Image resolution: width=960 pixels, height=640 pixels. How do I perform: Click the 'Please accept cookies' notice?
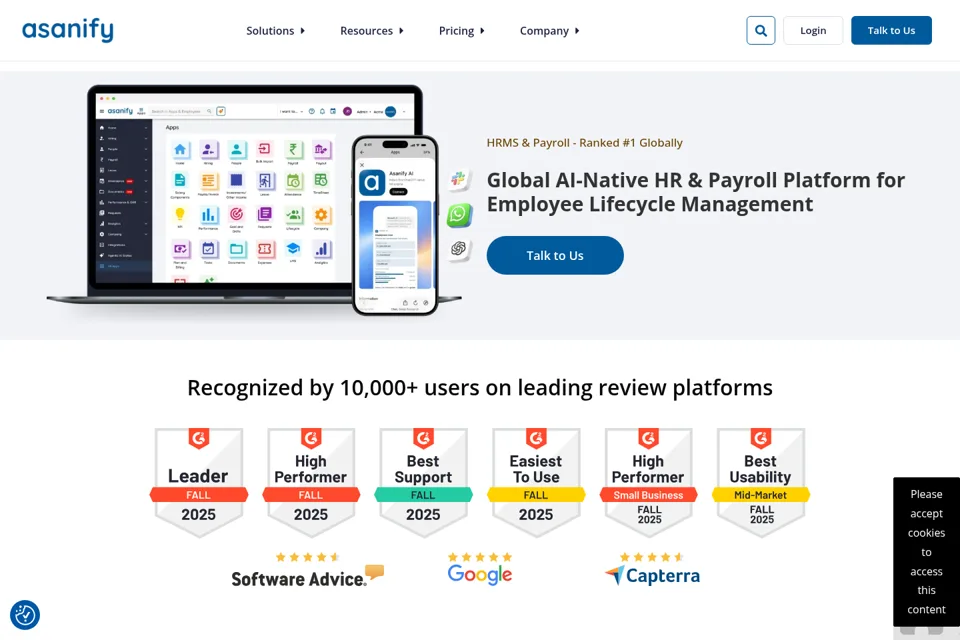click(x=926, y=551)
